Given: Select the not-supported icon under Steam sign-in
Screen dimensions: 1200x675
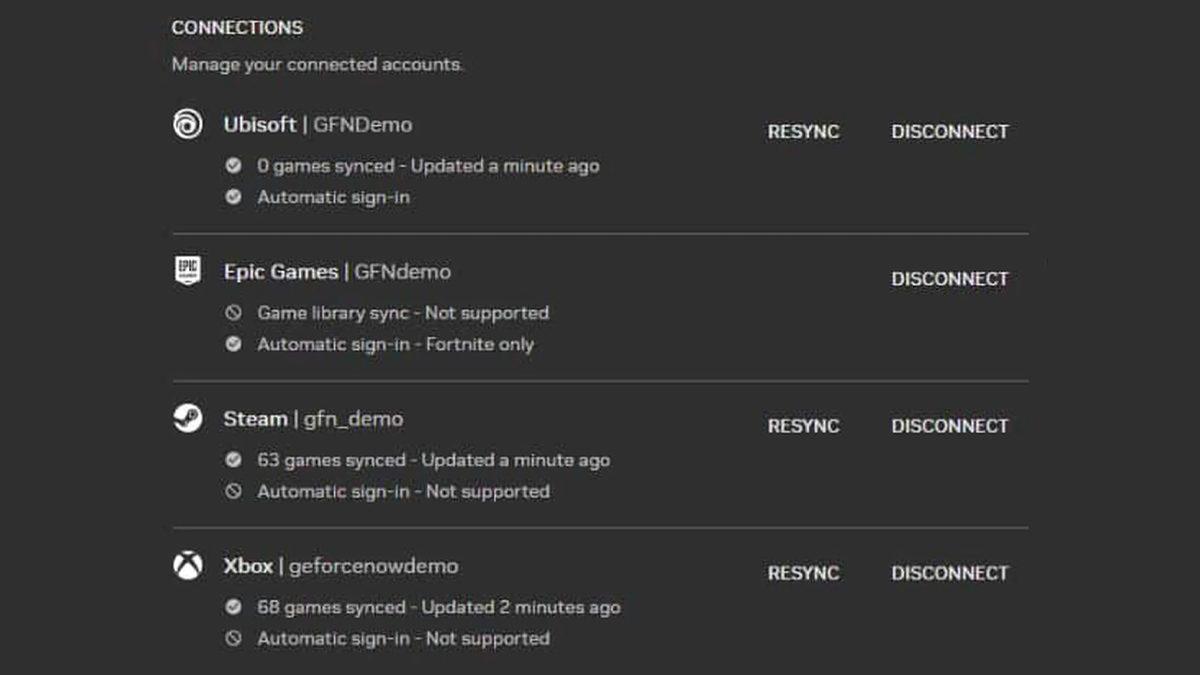Looking at the screenshot, I should 234,491.
